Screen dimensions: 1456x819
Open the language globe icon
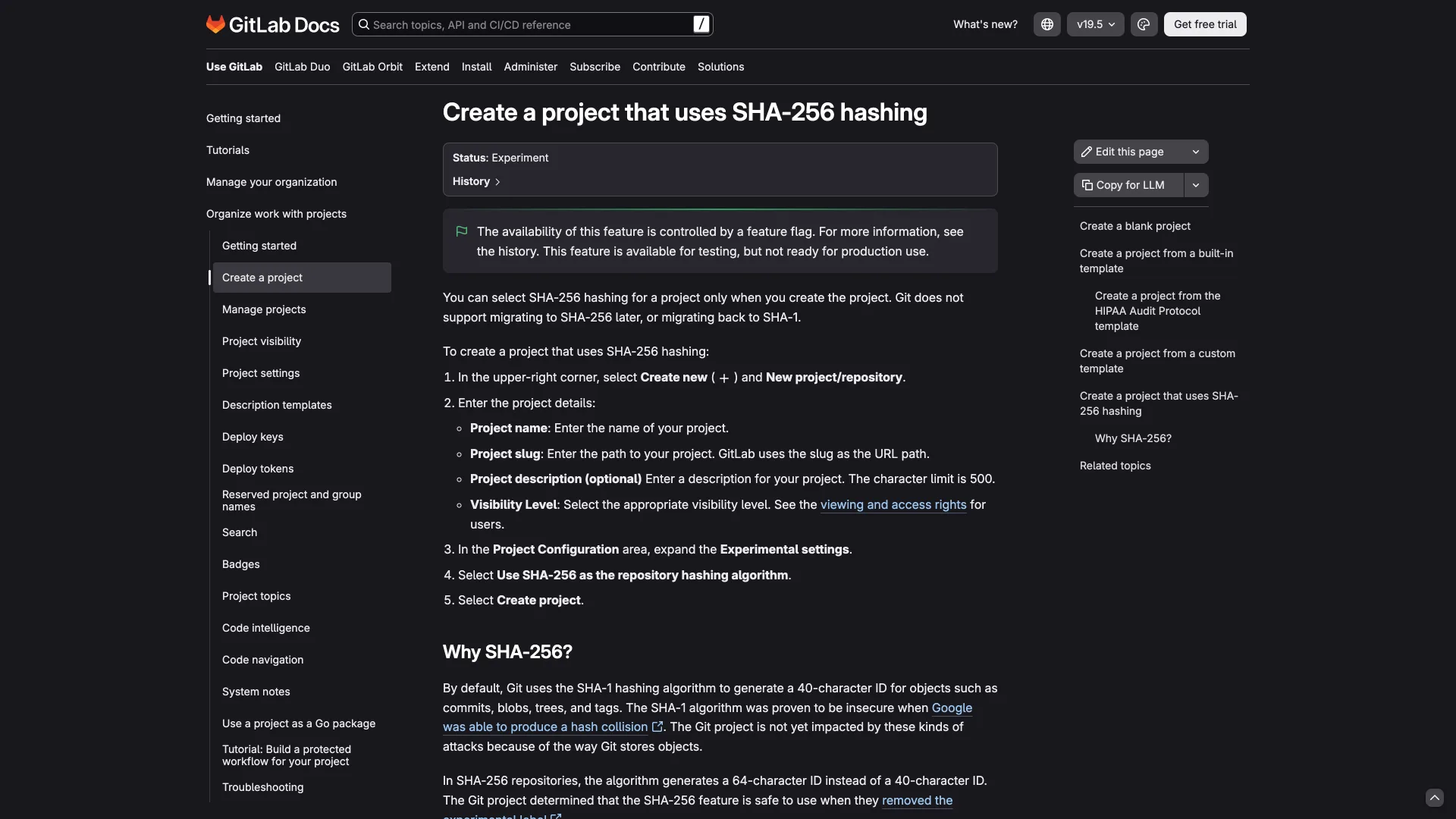pos(1046,24)
